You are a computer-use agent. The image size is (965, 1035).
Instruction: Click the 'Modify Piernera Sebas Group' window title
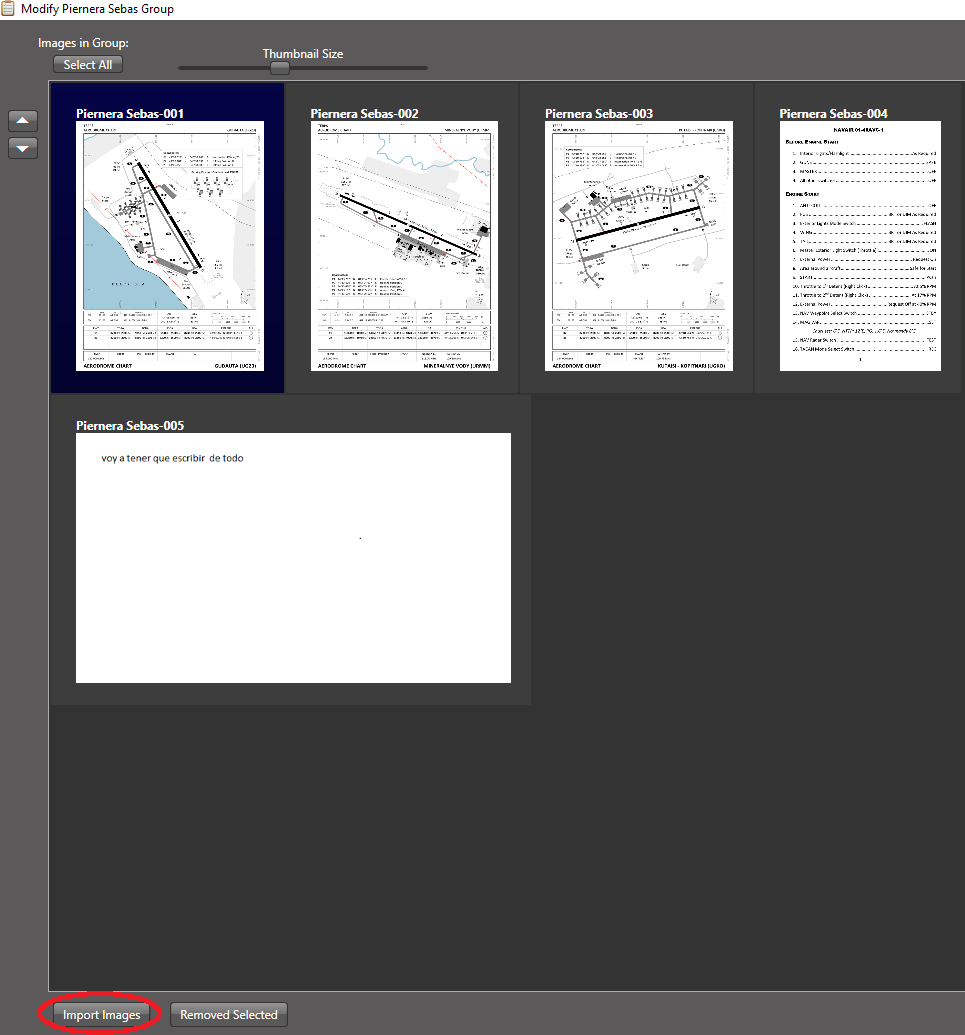click(98, 9)
